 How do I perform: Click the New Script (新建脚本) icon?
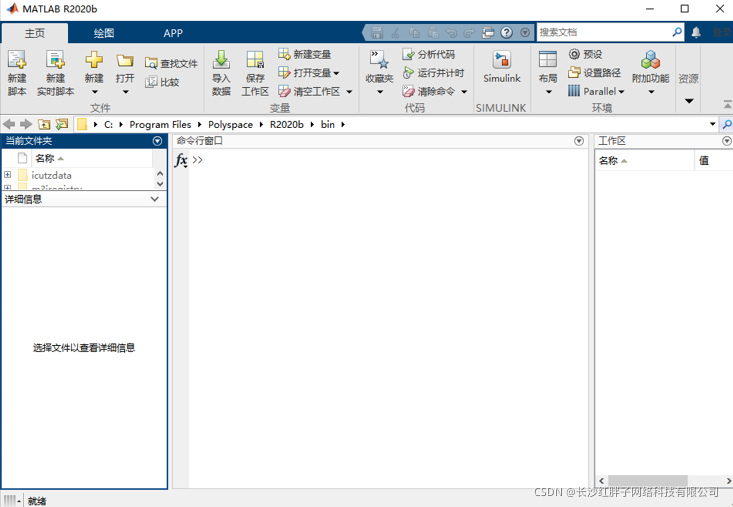(17, 60)
